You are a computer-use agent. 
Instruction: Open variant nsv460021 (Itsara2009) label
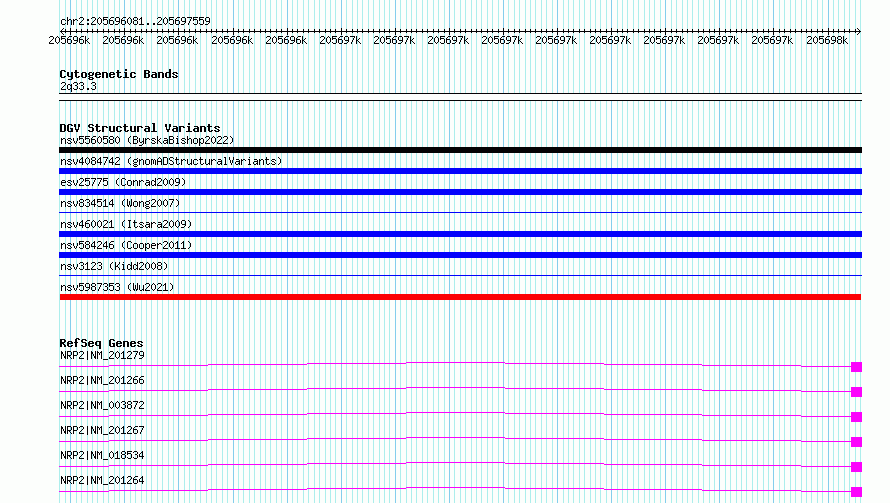[x=126, y=224]
